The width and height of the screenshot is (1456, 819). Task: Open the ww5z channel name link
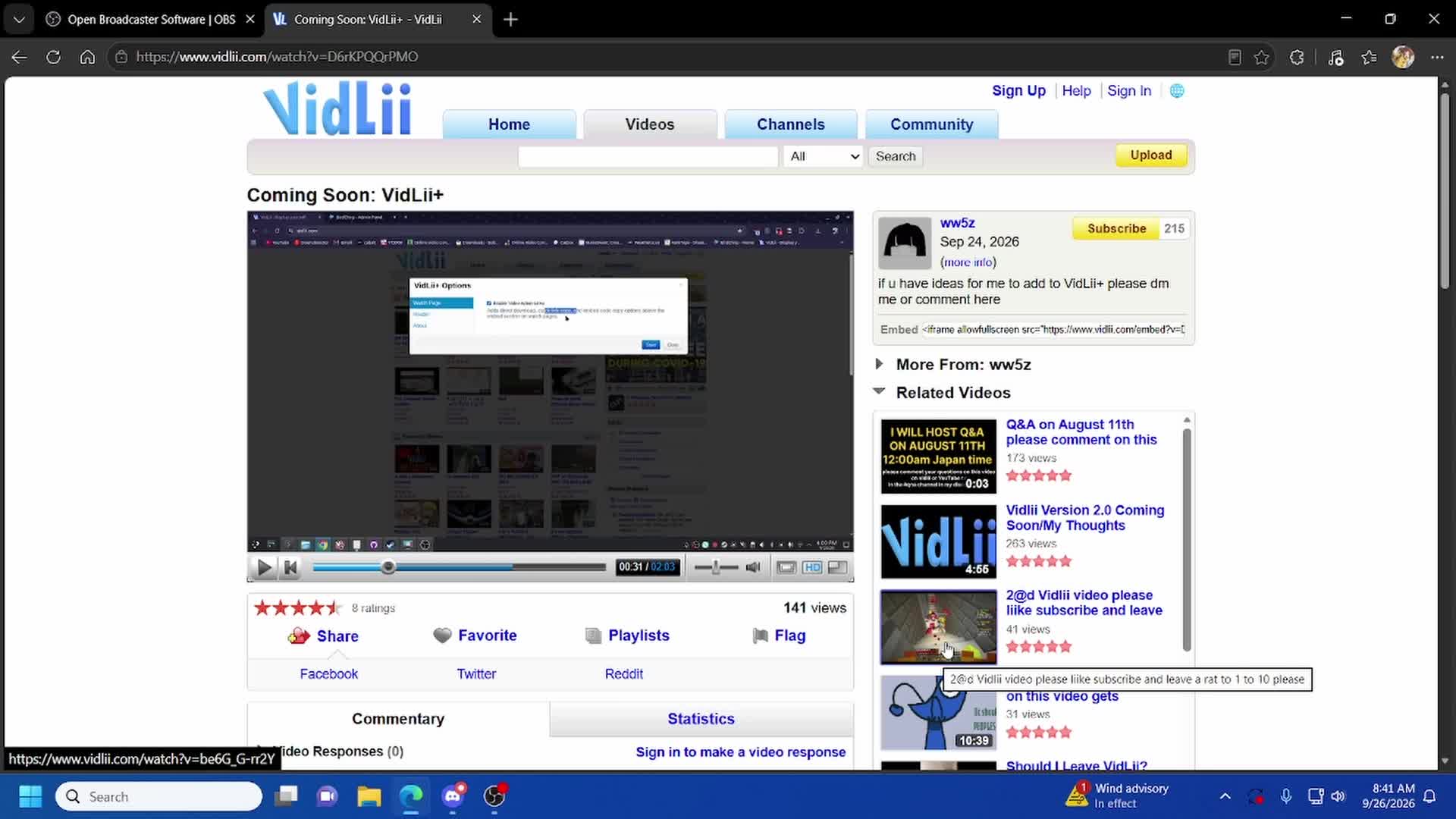click(958, 223)
